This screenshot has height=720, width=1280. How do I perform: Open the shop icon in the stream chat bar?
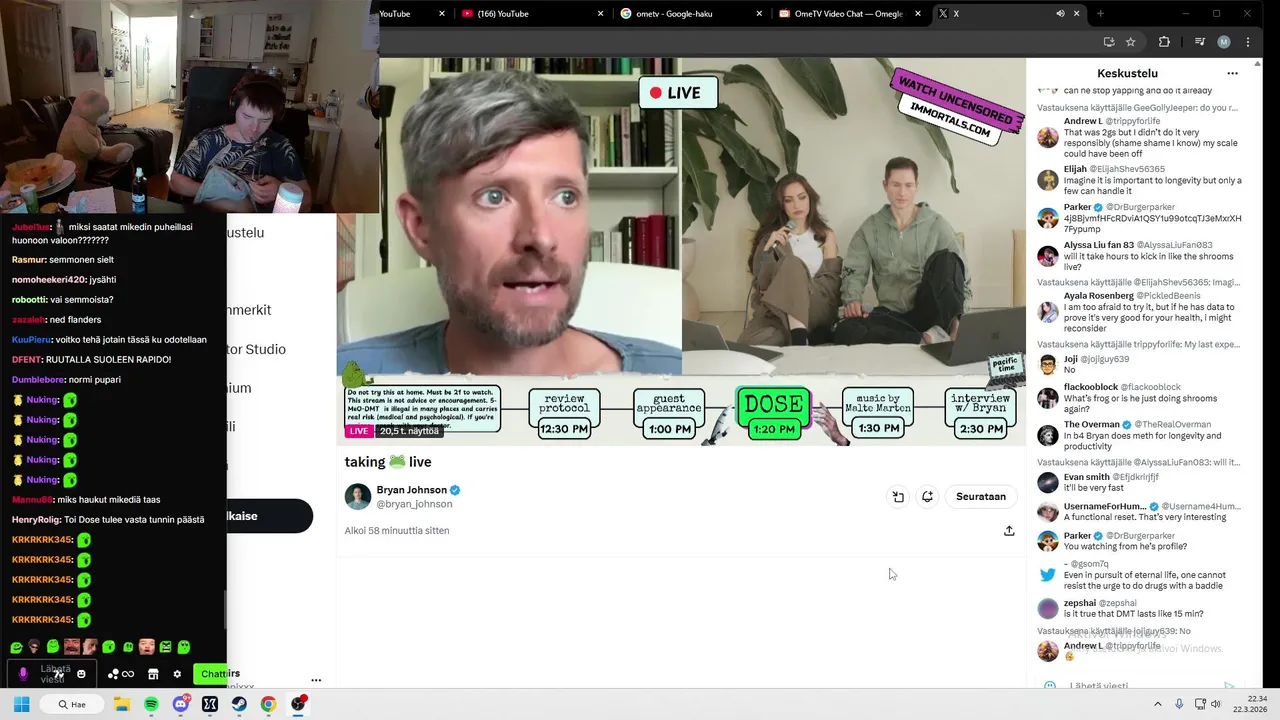pyautogui.click(x=153, y=674)
